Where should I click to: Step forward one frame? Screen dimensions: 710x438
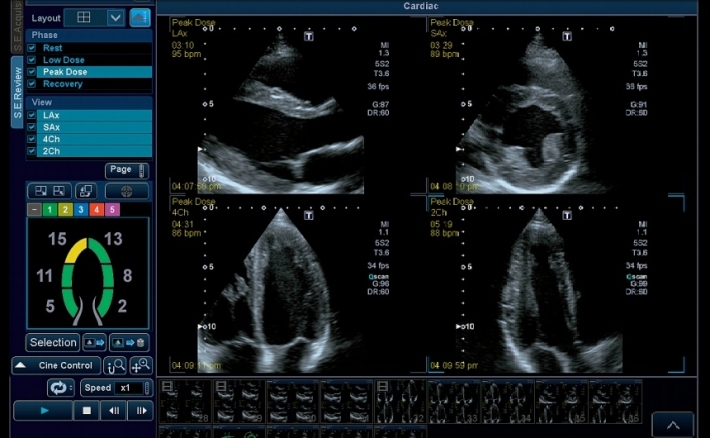coord(141,410)
